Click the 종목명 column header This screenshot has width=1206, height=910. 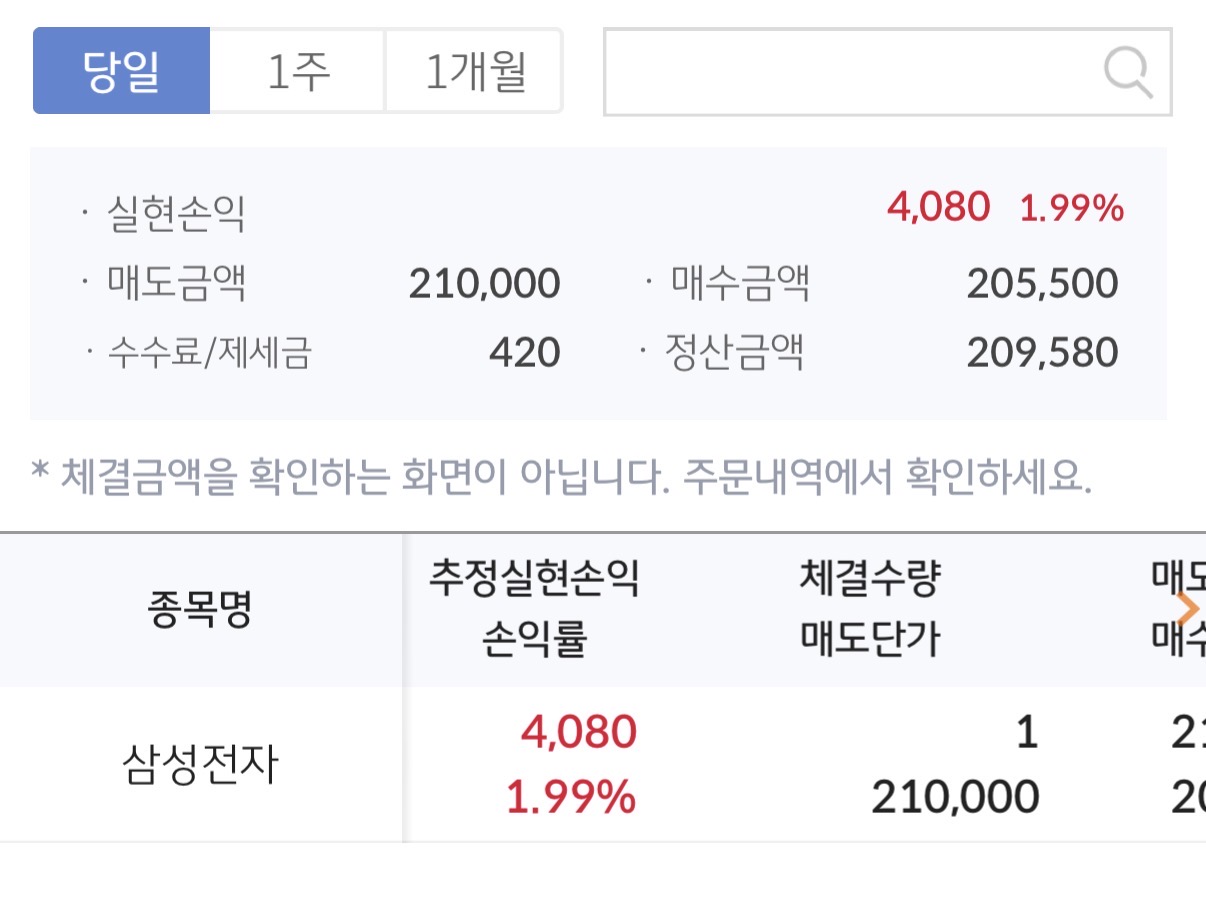(x=201, y=609)
